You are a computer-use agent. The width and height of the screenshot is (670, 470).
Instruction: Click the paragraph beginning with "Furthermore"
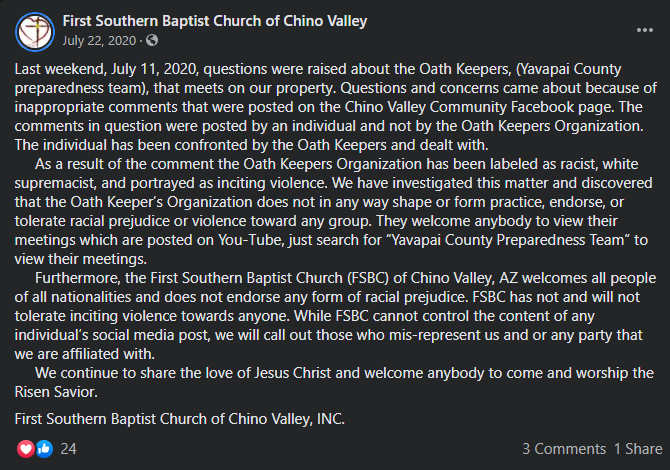click(335, 316)
